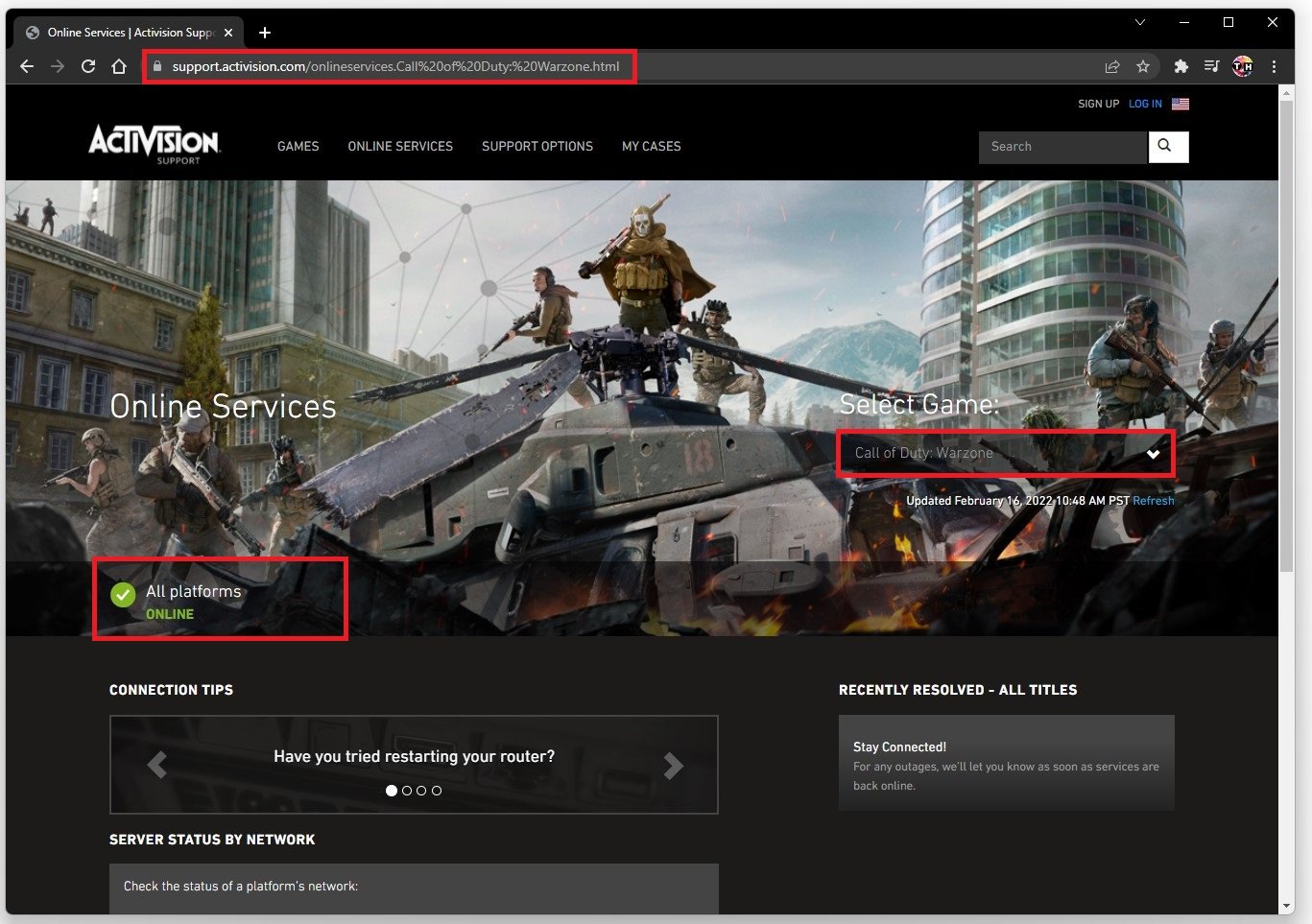Click the US flag region icon
Viewport: 1312px width, 924px height.
click(x=1181, y=104)
